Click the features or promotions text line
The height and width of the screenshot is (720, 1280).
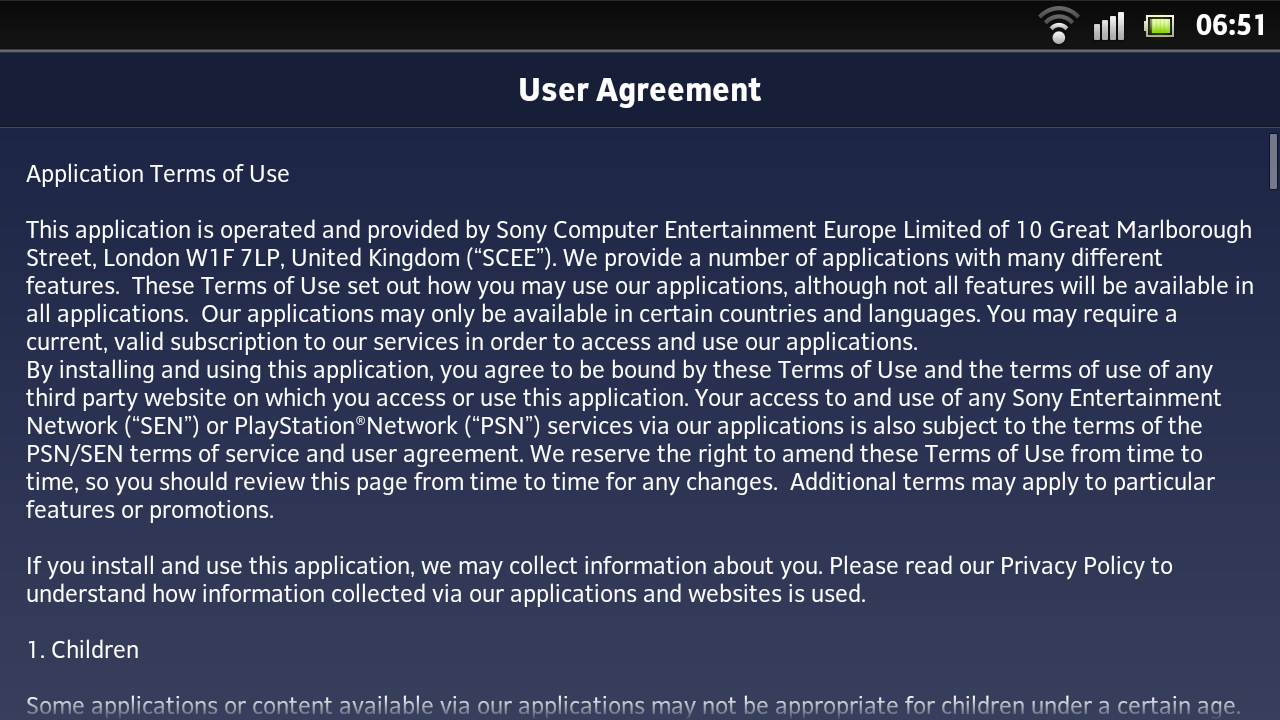tap(150, 510)
